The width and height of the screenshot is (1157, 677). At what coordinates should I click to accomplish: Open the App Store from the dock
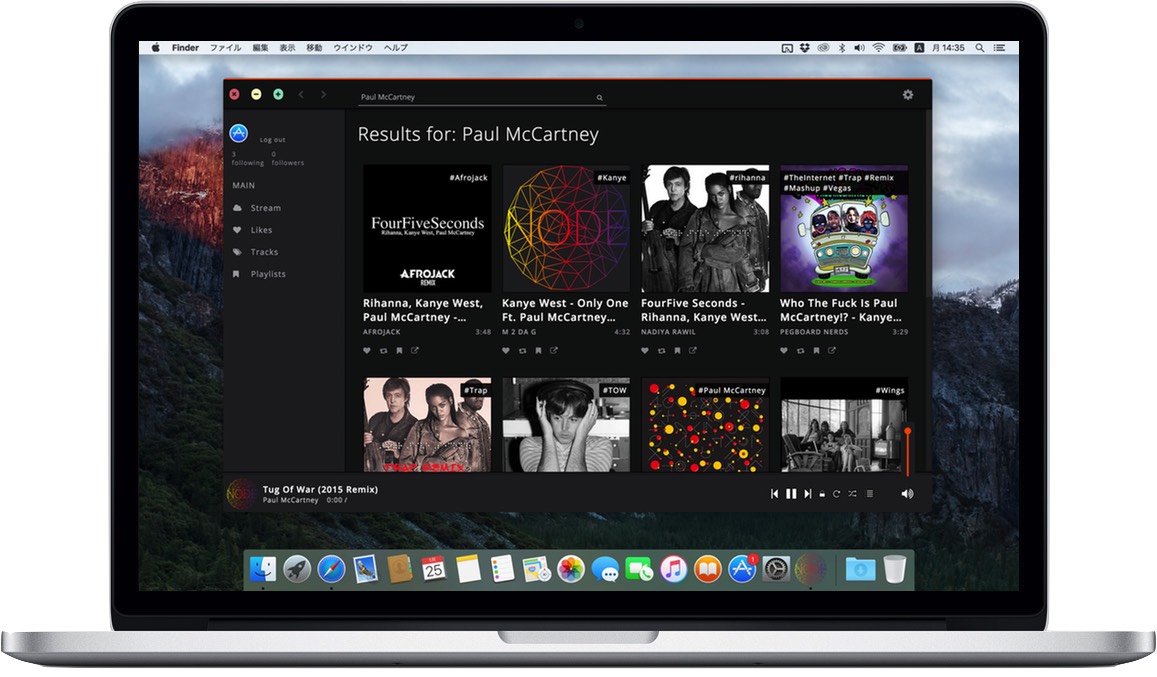coord(742,569)
